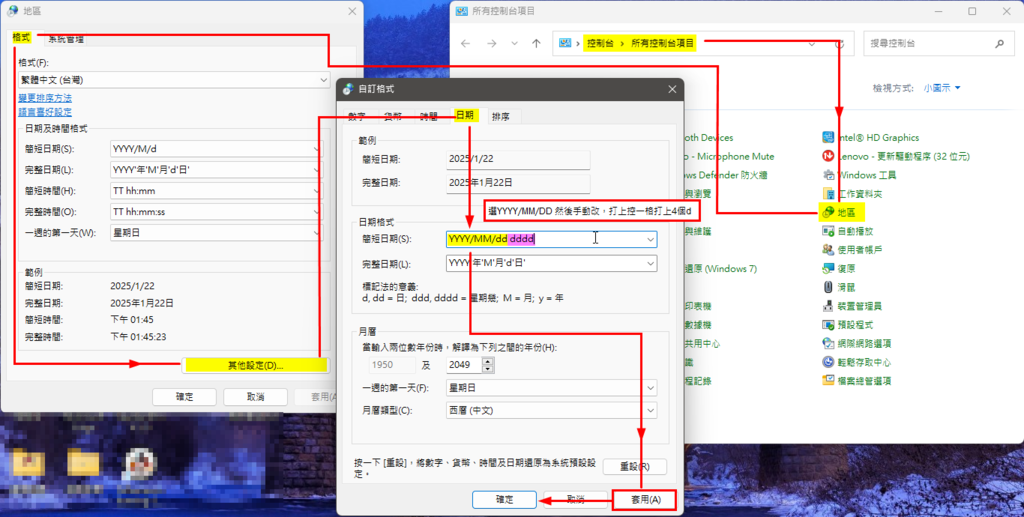The height and width of the screenshot is (517, 1024).
Task: Click the year field showing 2049
Action: click(x=464, y=365)
